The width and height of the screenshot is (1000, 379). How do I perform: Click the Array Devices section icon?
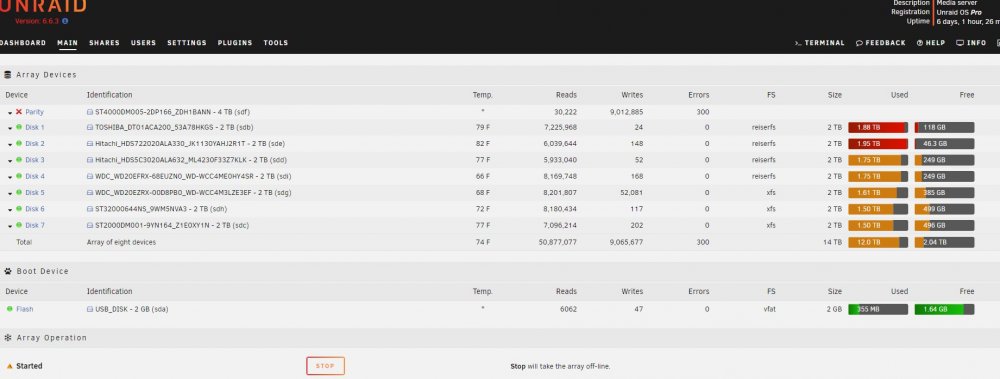click(8, 75)
